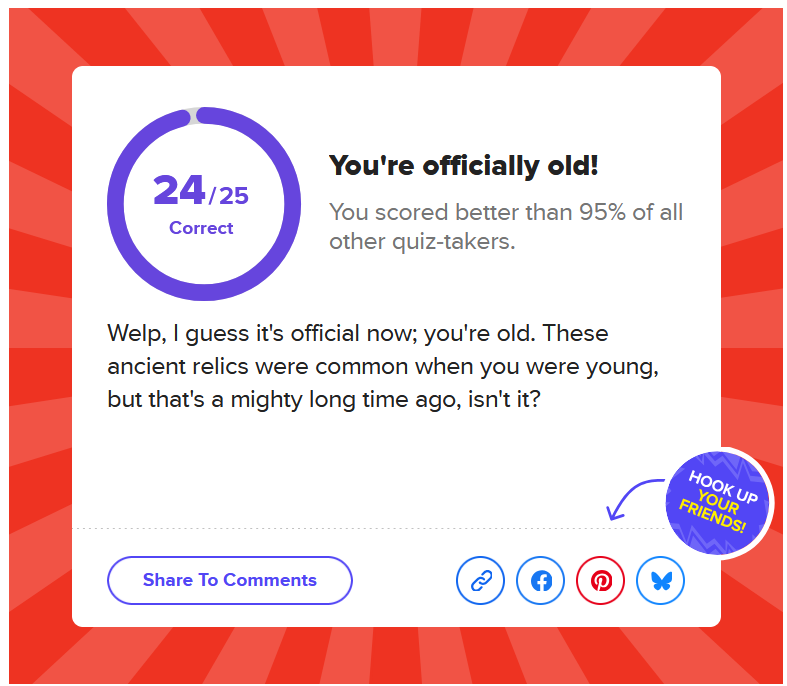Tap the Hook Up Your Friends badge
This screenshot has height=686, width=787.
point(717,503)
